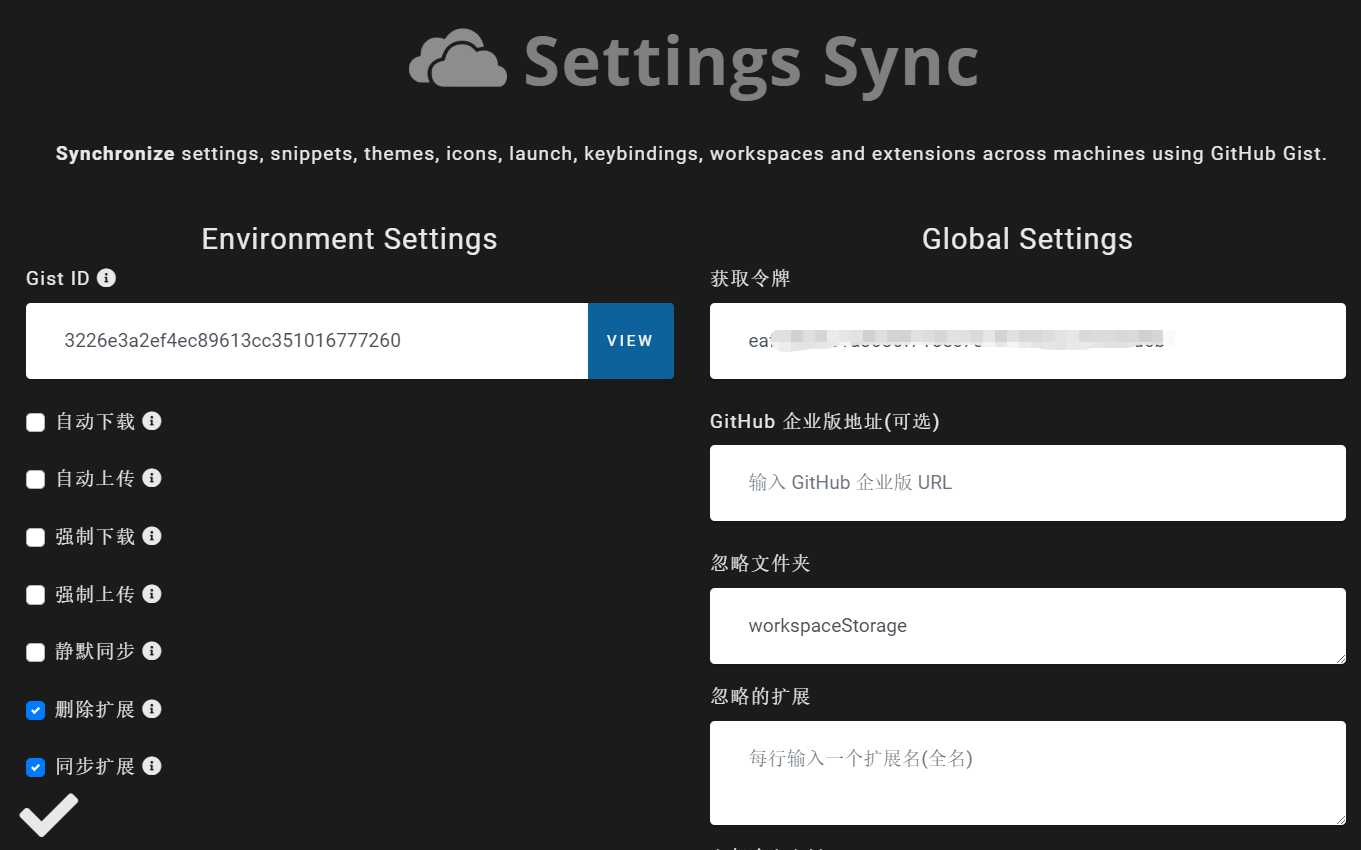Click the 忽略的扩展 label
The height and width of the screenshot is (850, 1361).
pos(760,696)
